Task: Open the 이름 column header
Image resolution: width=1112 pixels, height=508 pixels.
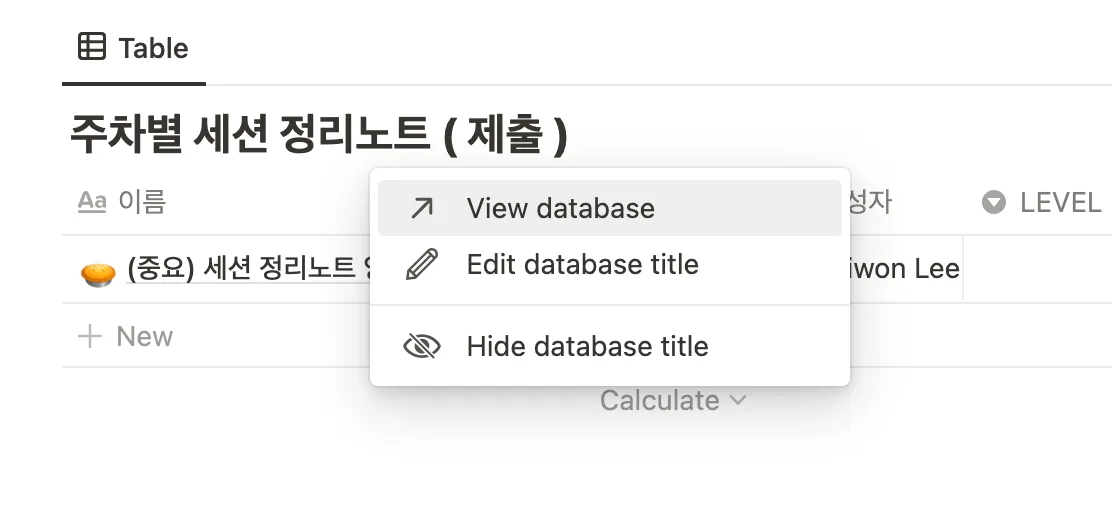Action: (142, 202)
